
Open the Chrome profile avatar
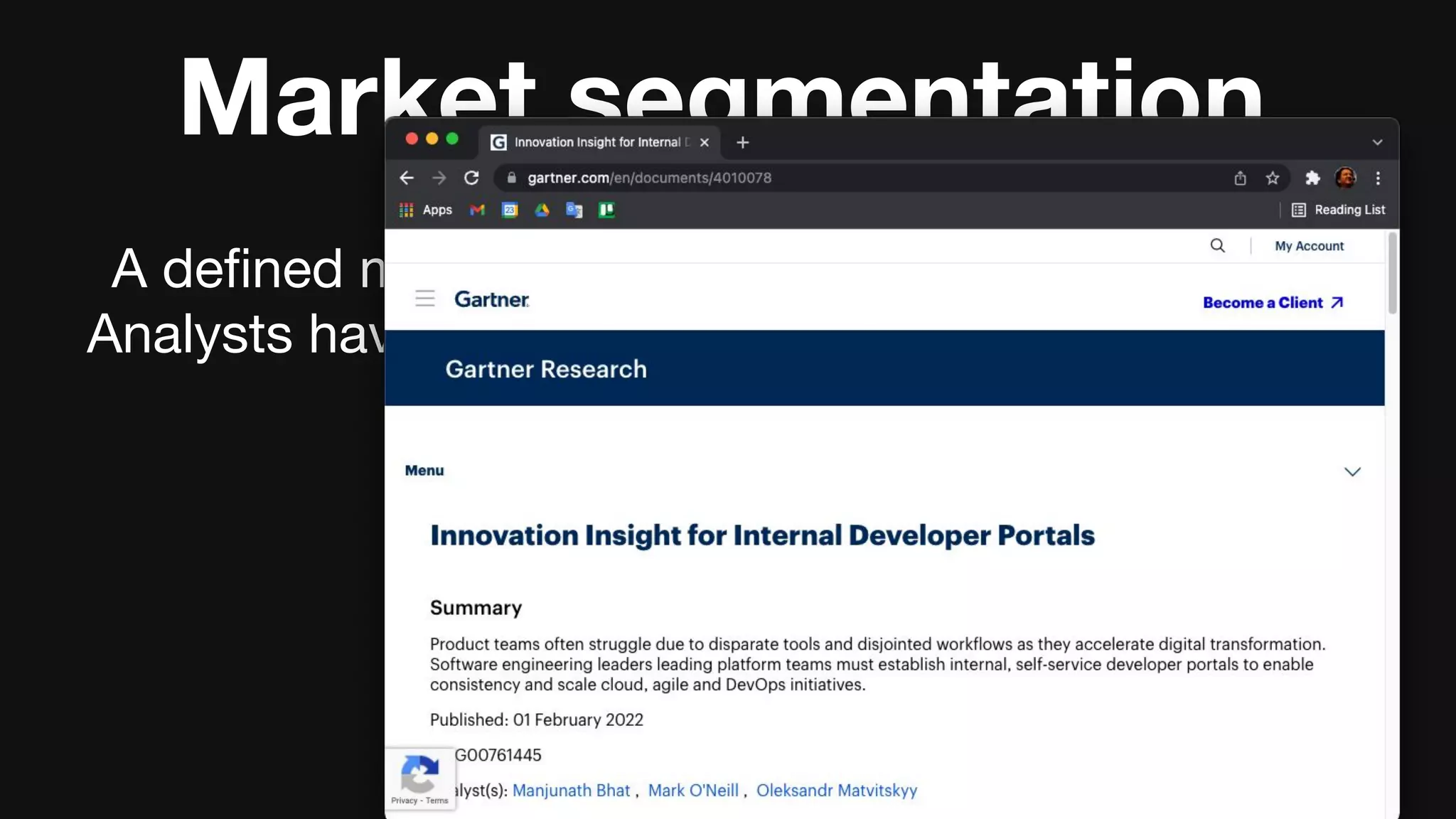[x=1345, y=178]
